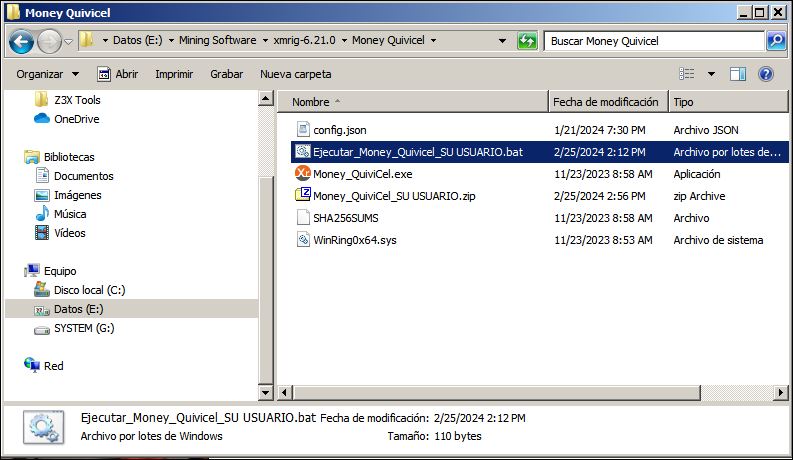Click file list horizontal scroll right arrow
This screenshot has height=460, width=793.
(x=781, y=392)
